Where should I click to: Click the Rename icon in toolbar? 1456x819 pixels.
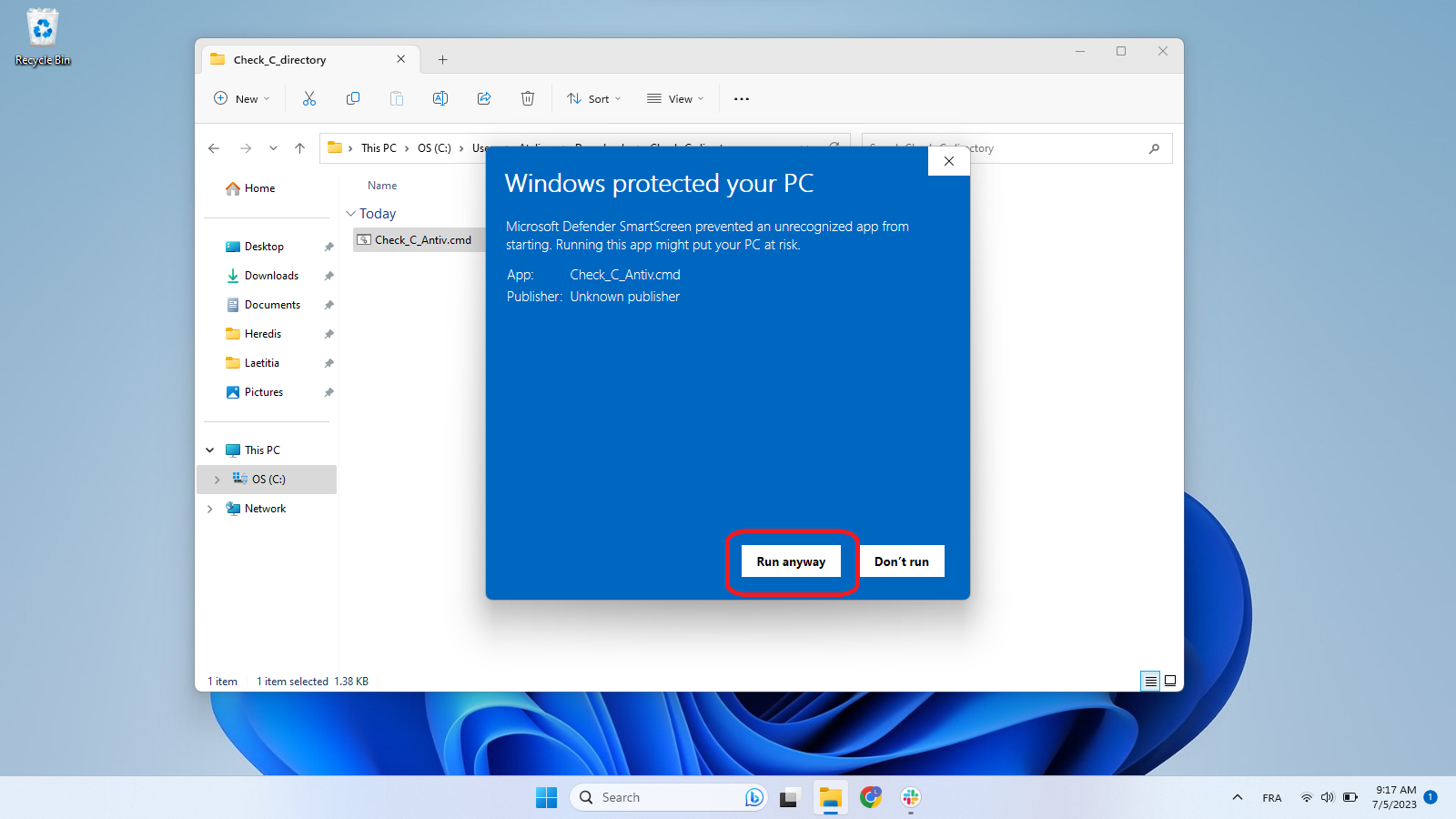tap(440, 98)
